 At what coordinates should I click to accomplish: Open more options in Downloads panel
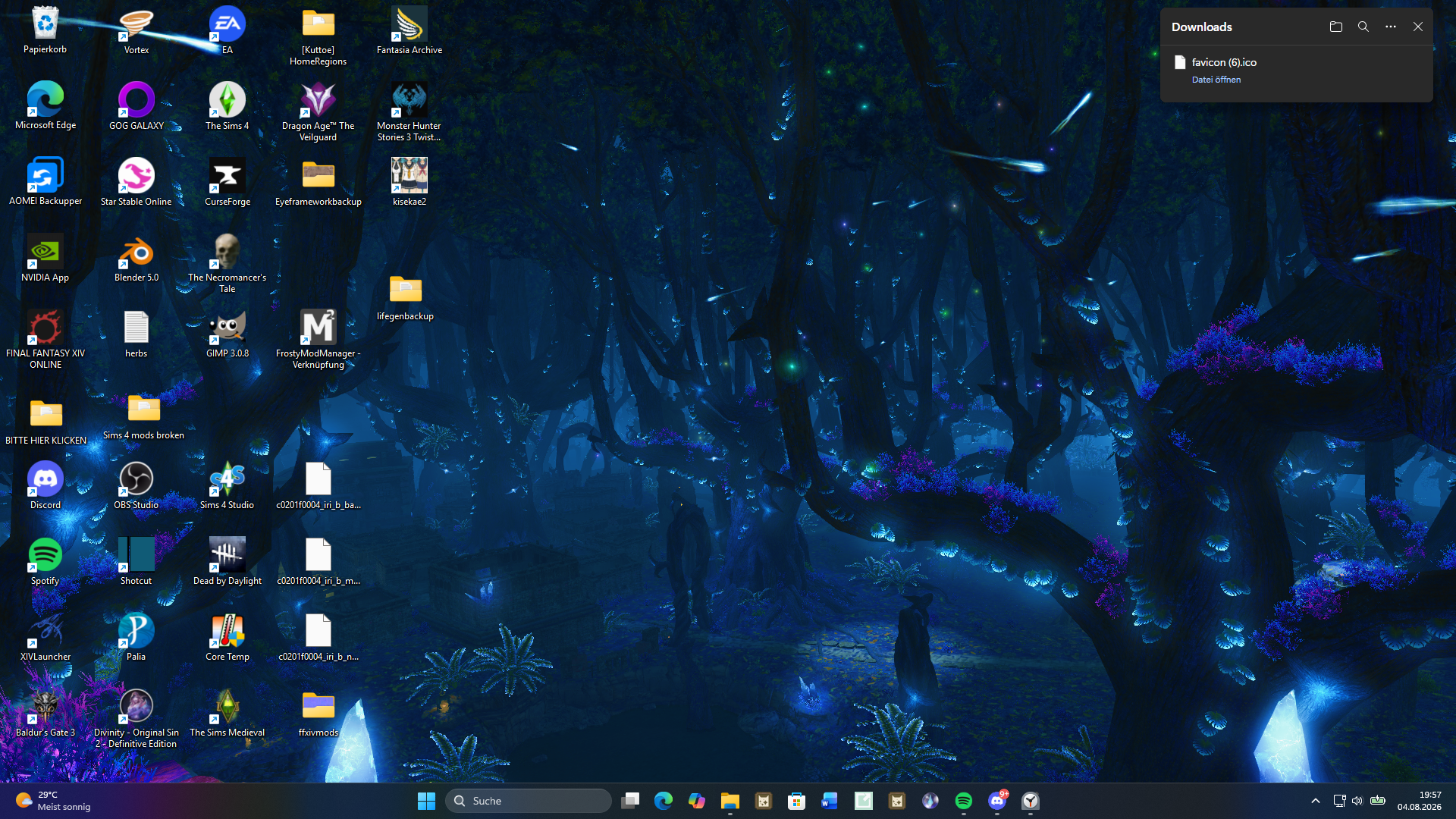click(1391, 27)
